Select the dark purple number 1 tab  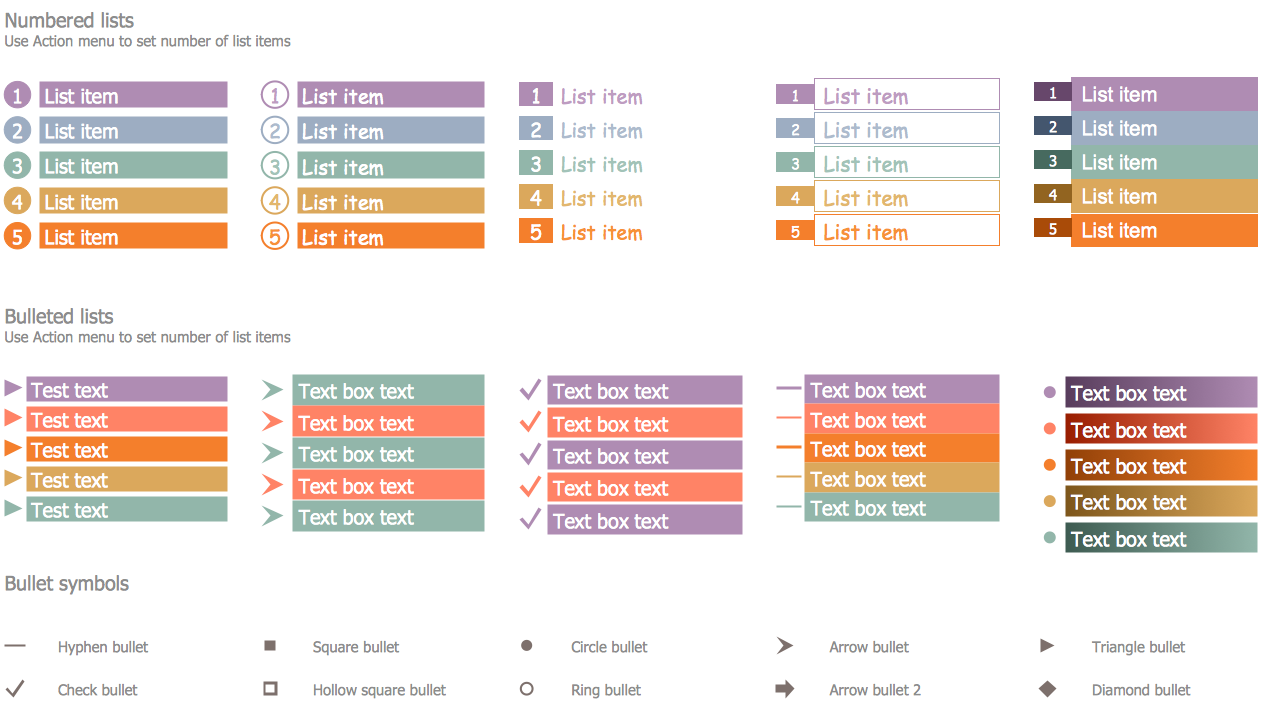(1052, 93)
